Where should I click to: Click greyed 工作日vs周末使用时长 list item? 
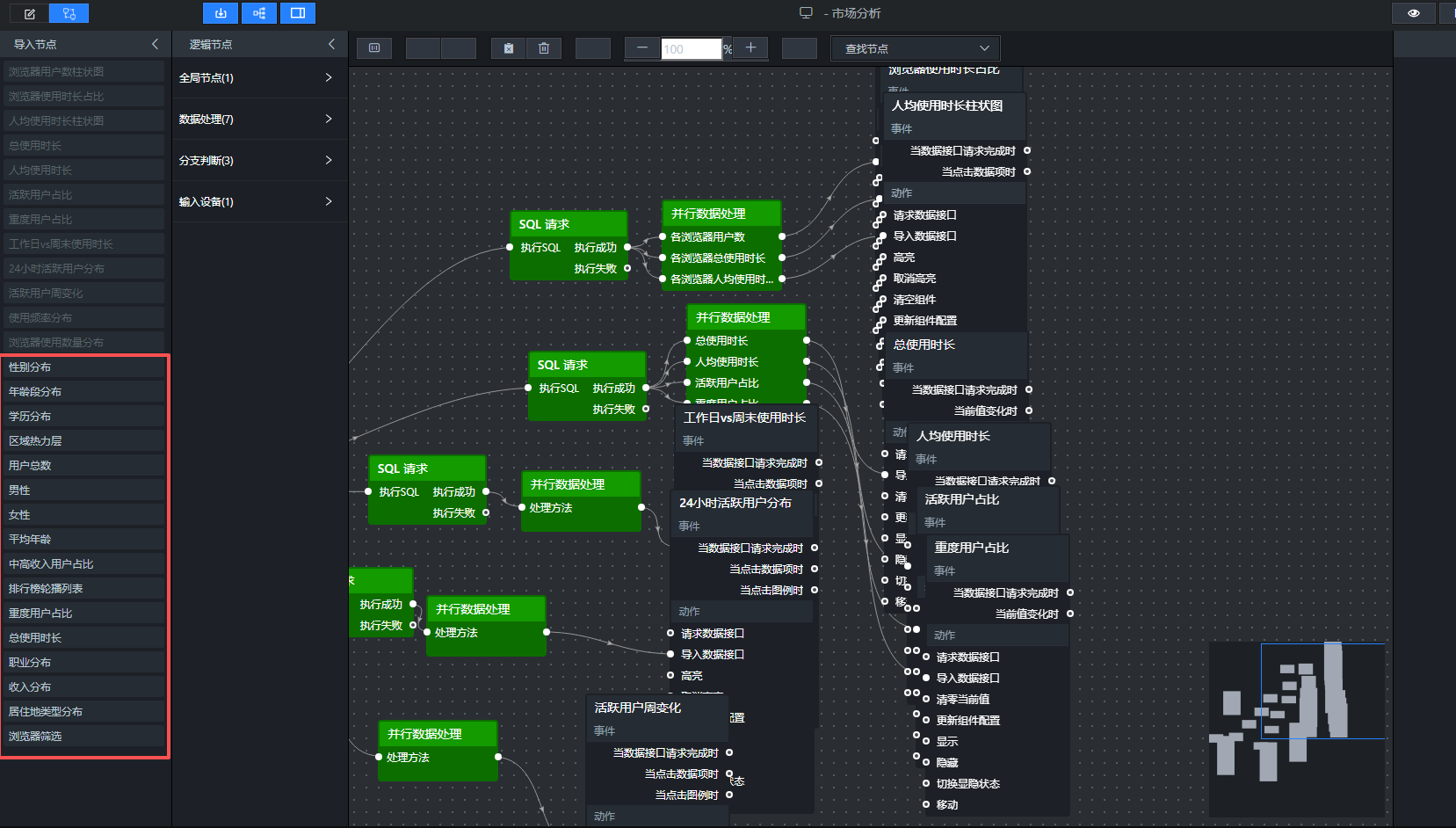pos(84,244)
